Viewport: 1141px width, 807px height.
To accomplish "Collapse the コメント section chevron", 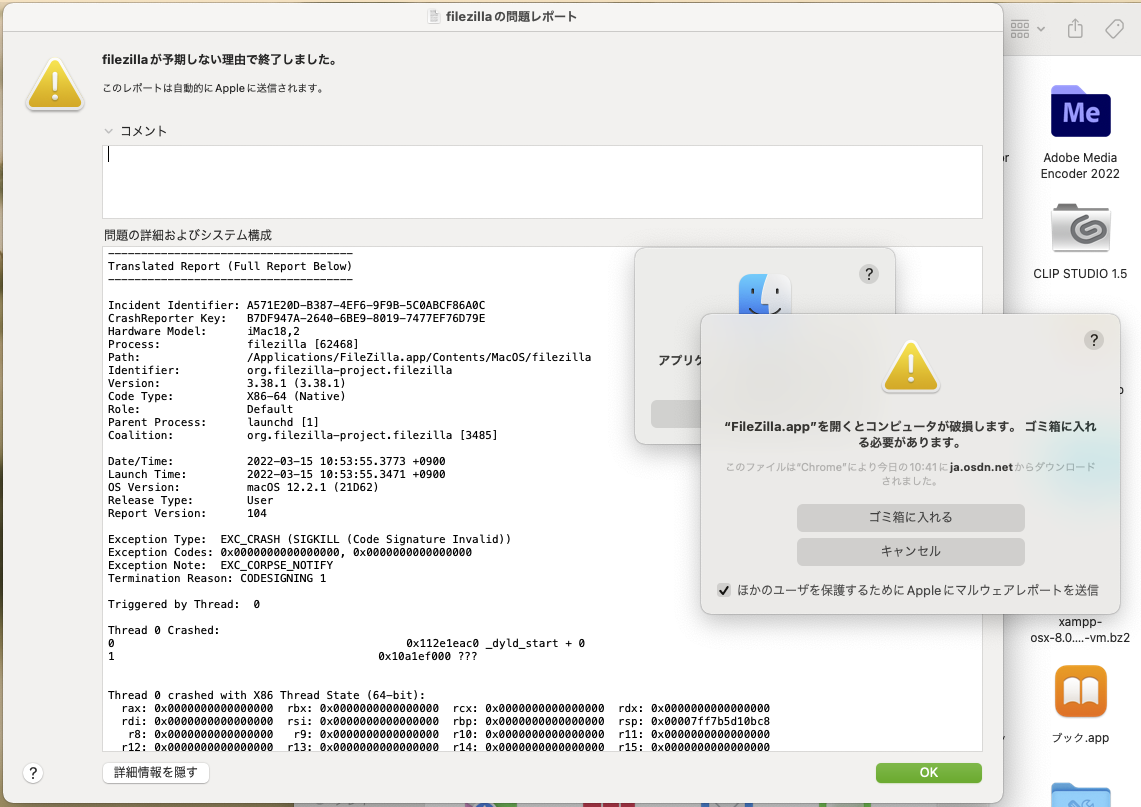I will point(108,131).
